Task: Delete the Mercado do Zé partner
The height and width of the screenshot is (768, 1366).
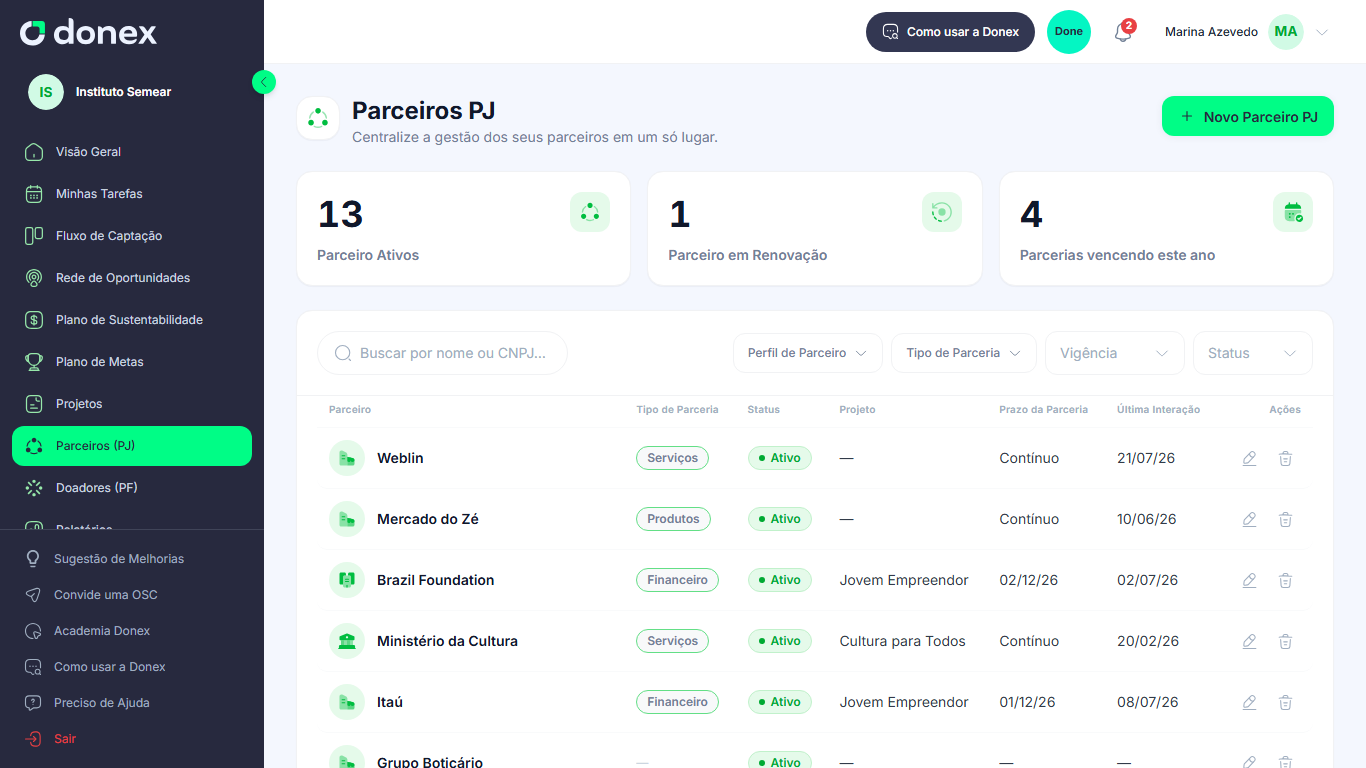Action: [x=1286, y=519]
